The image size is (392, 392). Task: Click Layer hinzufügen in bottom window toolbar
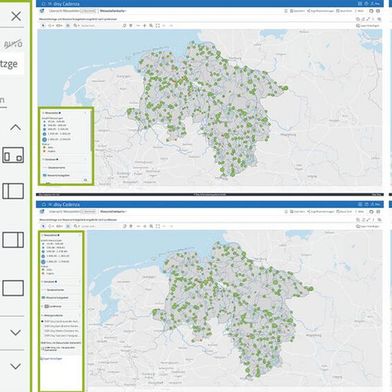click(368, 226)
